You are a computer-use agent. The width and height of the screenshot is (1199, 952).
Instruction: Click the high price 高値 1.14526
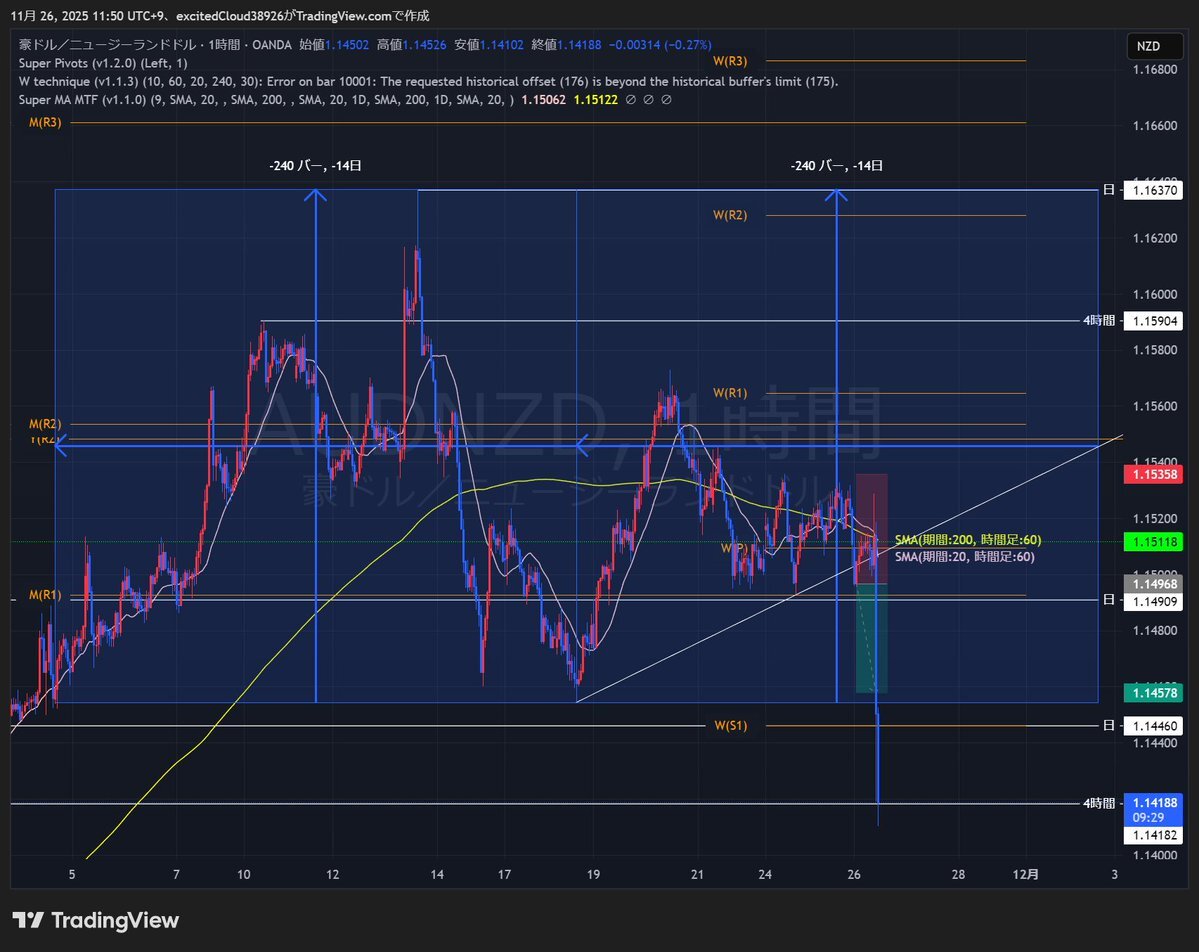click(411, 44)
